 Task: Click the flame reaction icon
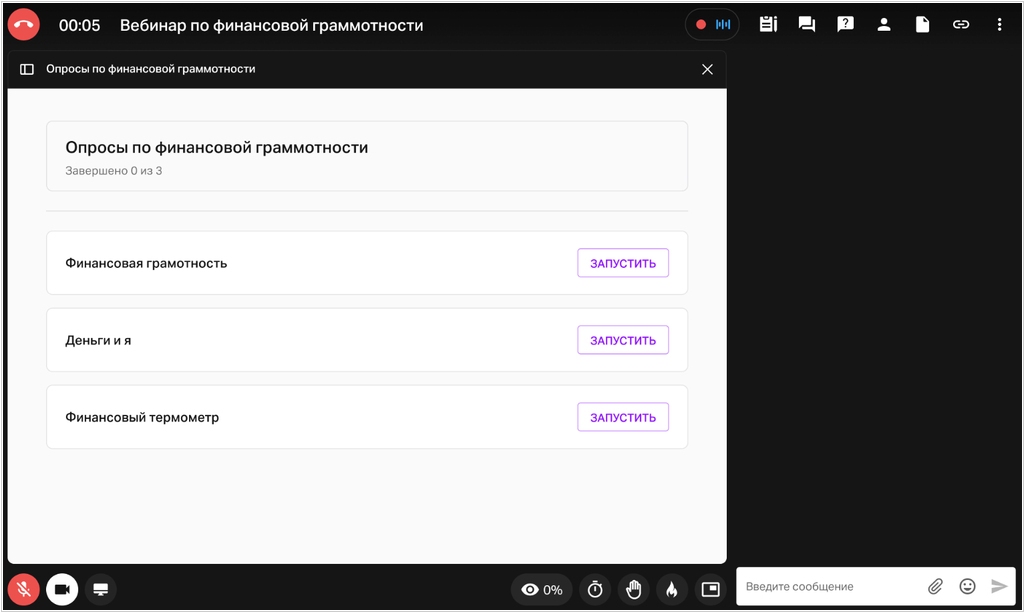[671, 590]
